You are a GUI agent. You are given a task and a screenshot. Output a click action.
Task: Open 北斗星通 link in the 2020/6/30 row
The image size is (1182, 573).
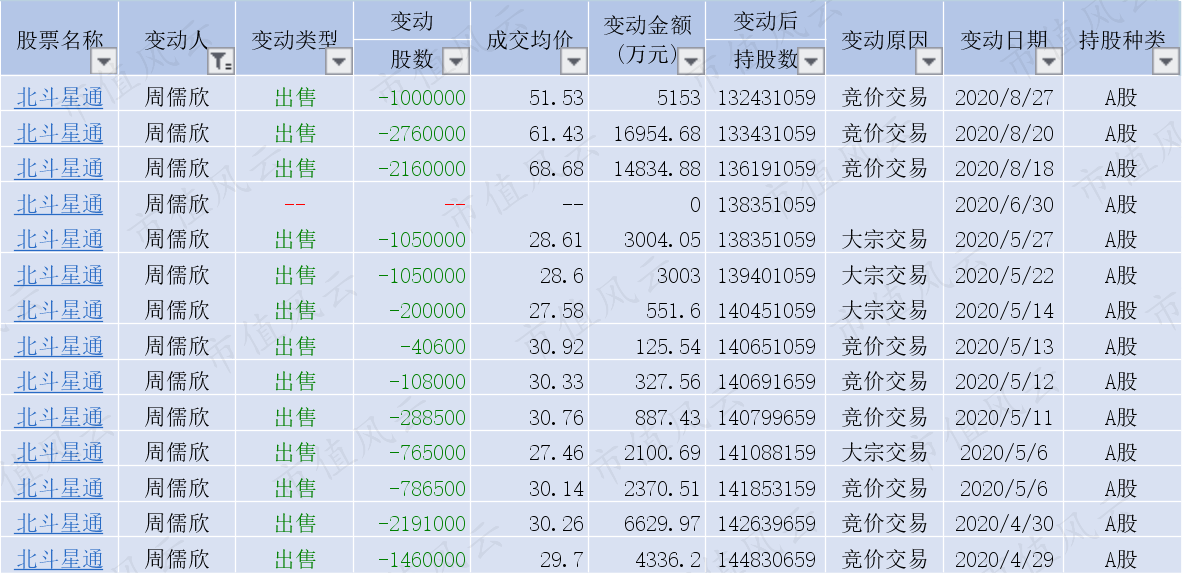point(59,204)
